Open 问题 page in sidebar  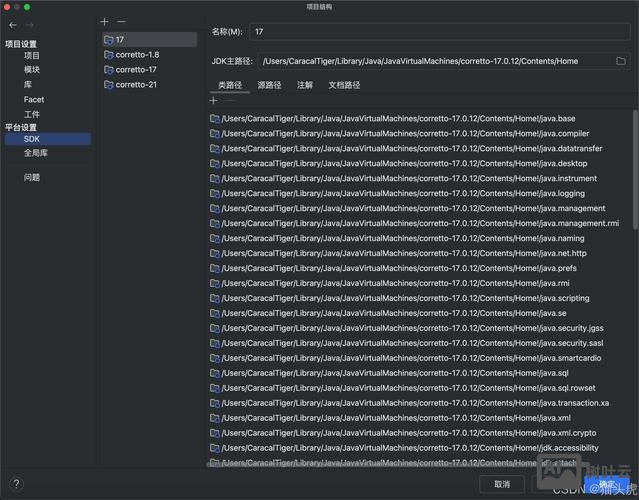click(32, 177)
